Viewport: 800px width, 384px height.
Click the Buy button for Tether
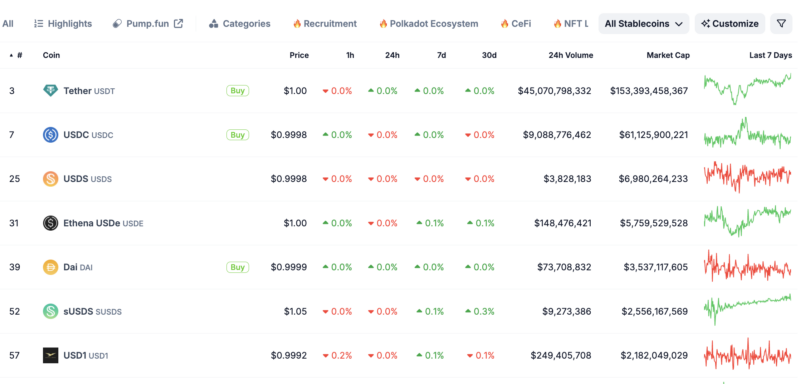[238, 91]
